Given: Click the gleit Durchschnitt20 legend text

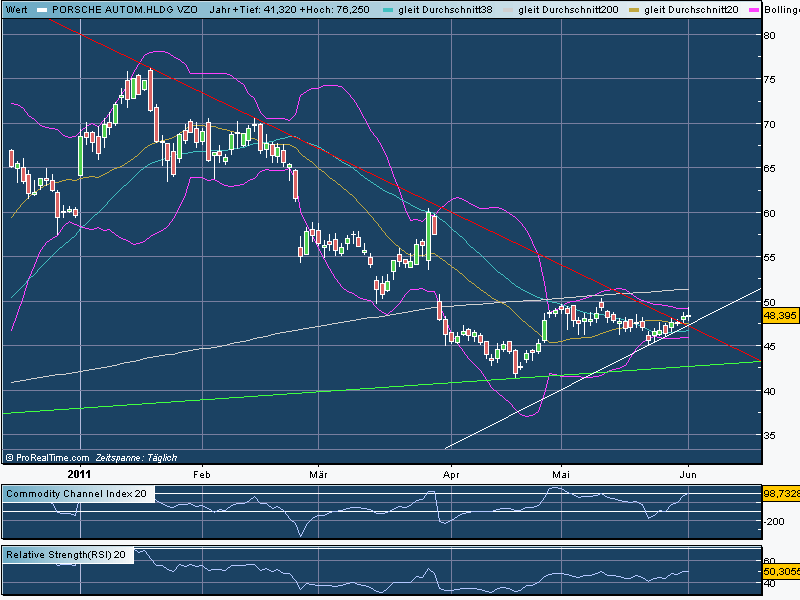Looking at the screenshot, I should pos(691,9).
